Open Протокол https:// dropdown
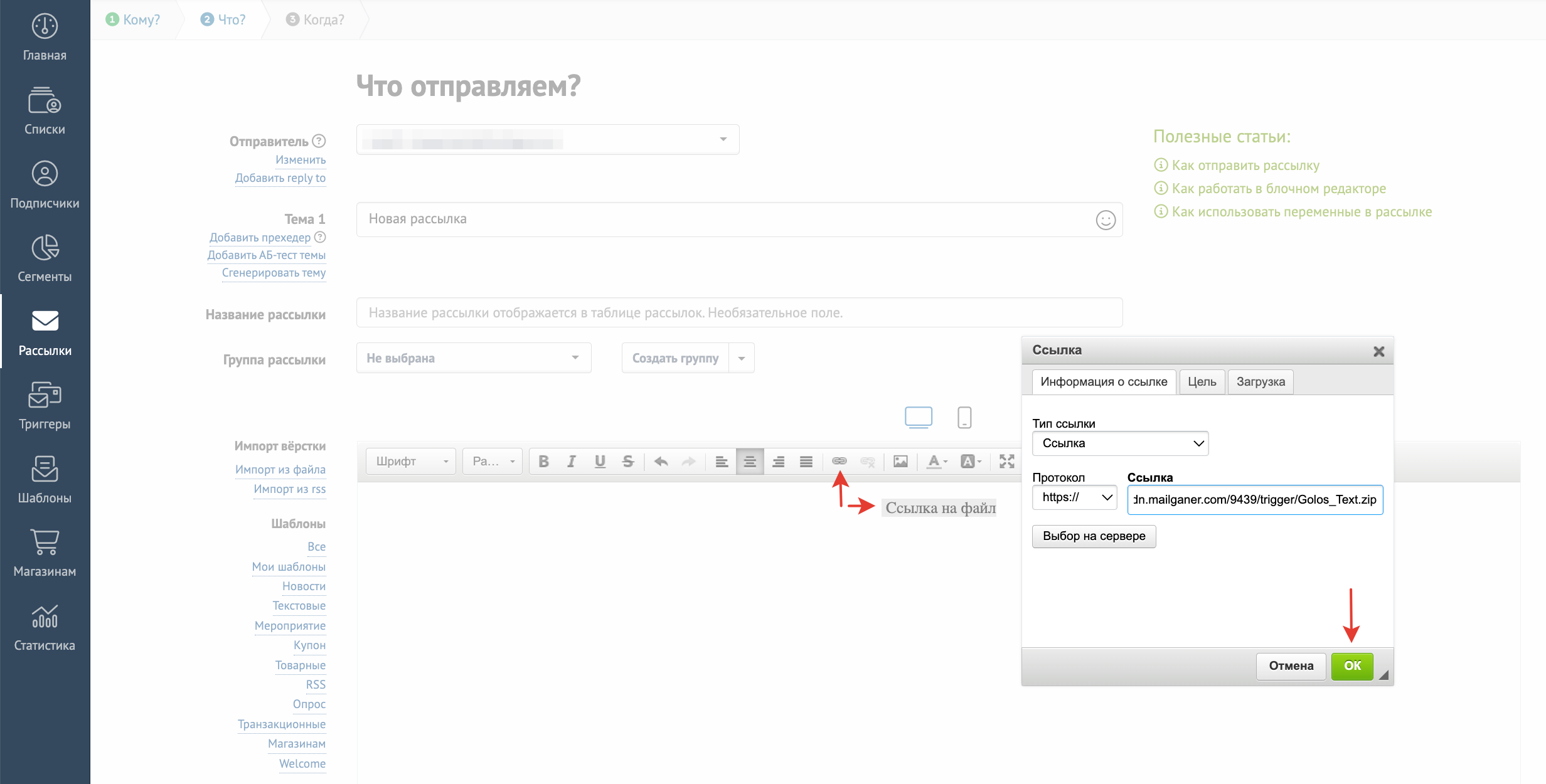The image size is (1546, 784). click(1074, 497)
